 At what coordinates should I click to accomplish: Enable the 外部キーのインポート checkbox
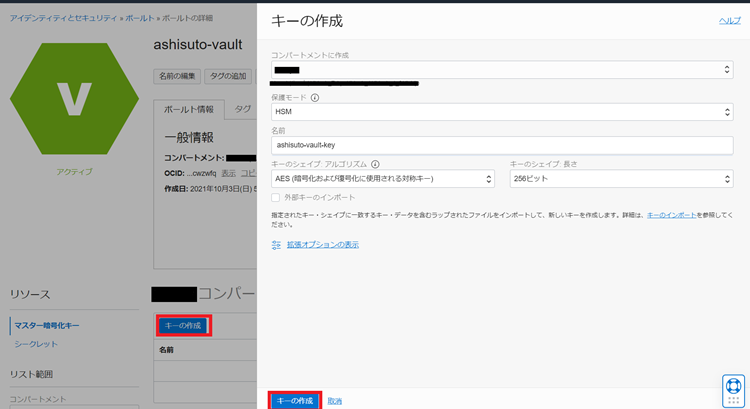(276, 197)
